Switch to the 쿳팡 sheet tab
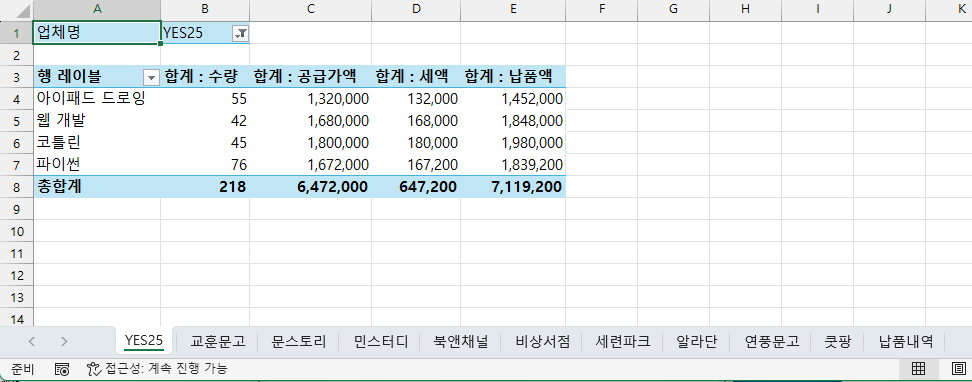The width and height of the screenshot is (972, 382). 838,341
